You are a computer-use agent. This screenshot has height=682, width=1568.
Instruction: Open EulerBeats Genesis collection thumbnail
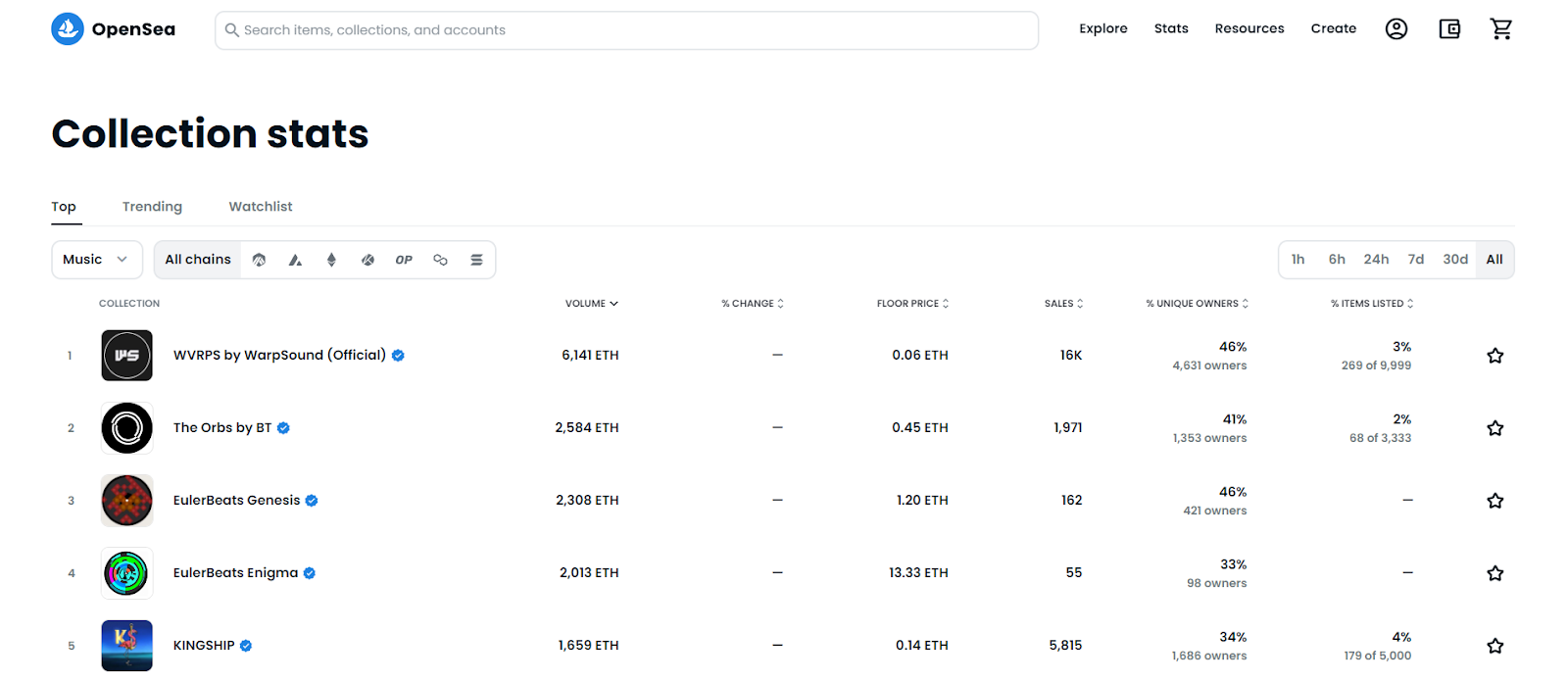pyautogui.click(x=127, y=501)
